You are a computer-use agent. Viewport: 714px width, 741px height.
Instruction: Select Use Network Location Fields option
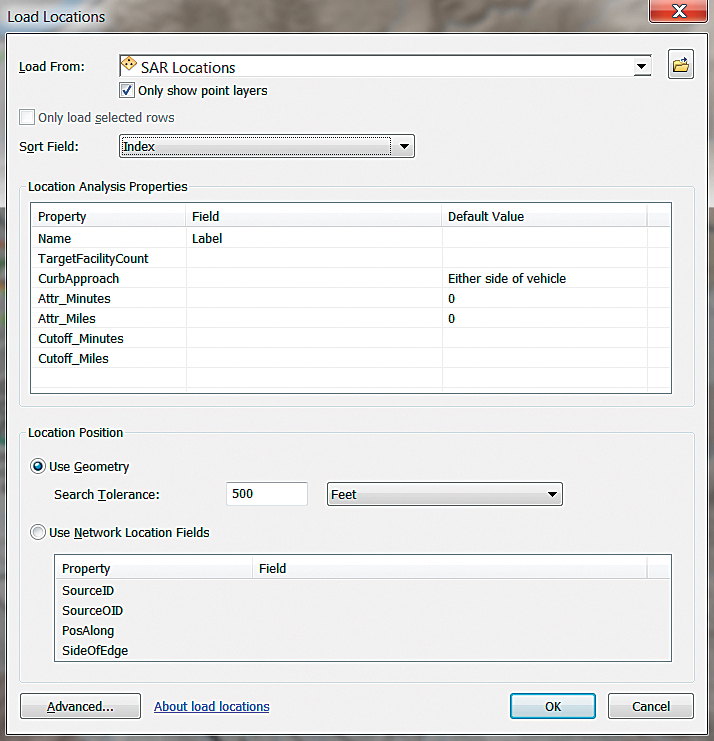pos(38,533)
